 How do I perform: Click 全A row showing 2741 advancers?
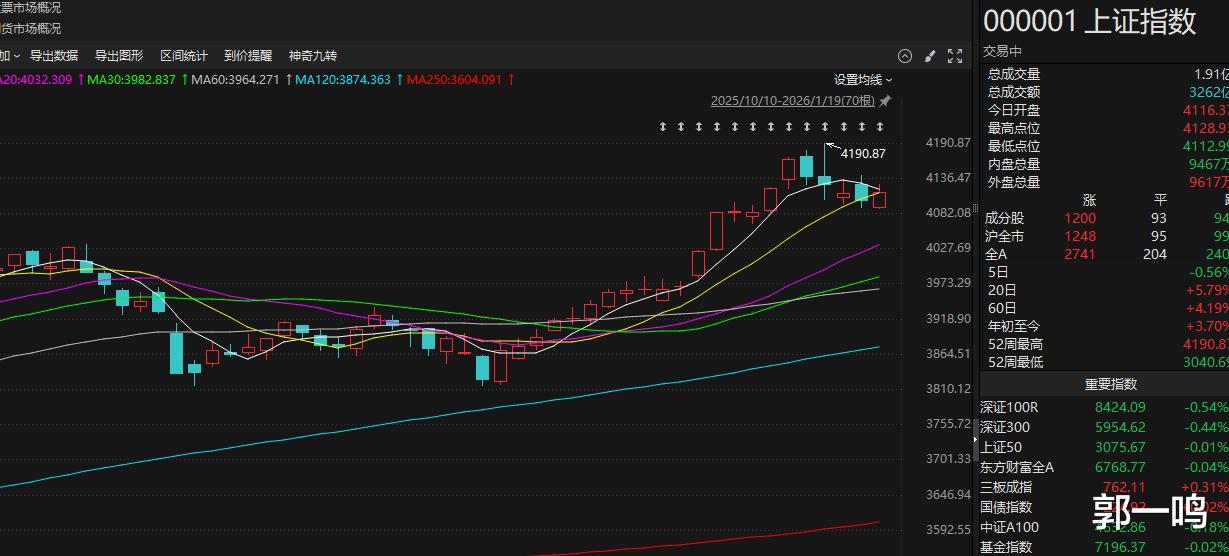(x=1104, y=254)
